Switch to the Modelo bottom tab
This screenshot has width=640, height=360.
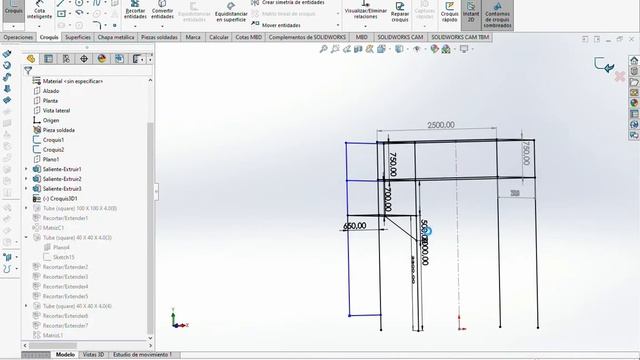coord(65,355)
